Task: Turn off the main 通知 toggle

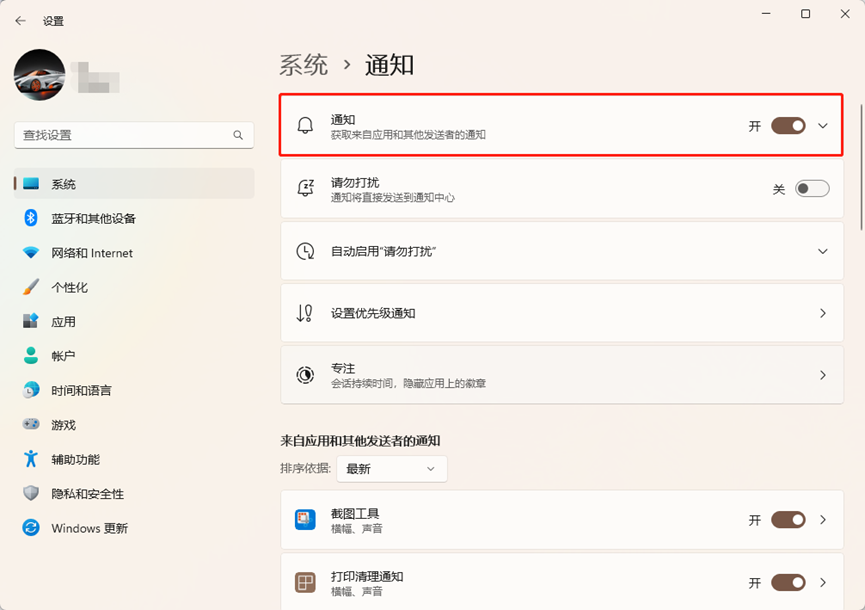Action: click(788, 126)
